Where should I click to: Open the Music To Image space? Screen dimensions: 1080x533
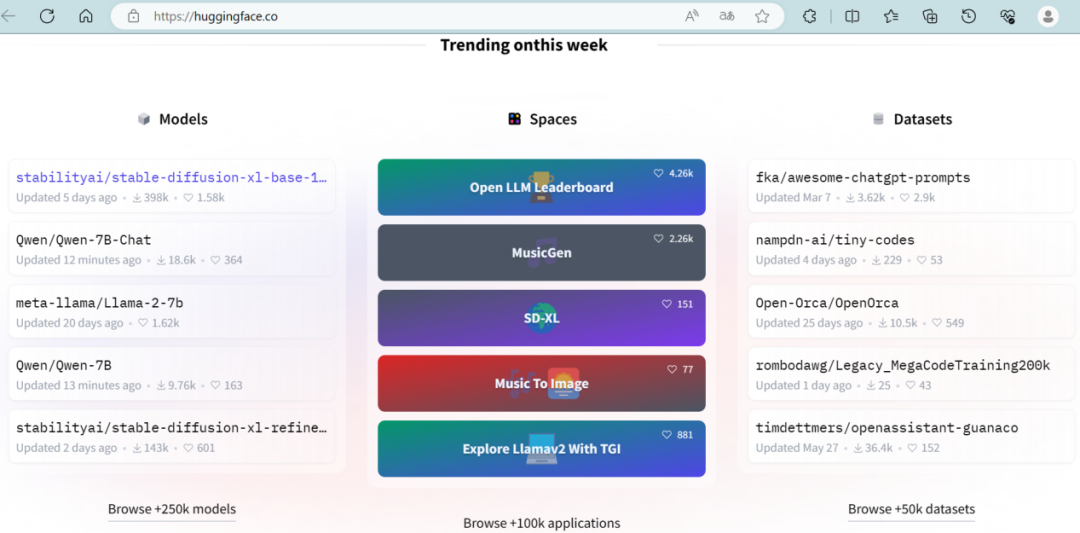tap(541, 384)
